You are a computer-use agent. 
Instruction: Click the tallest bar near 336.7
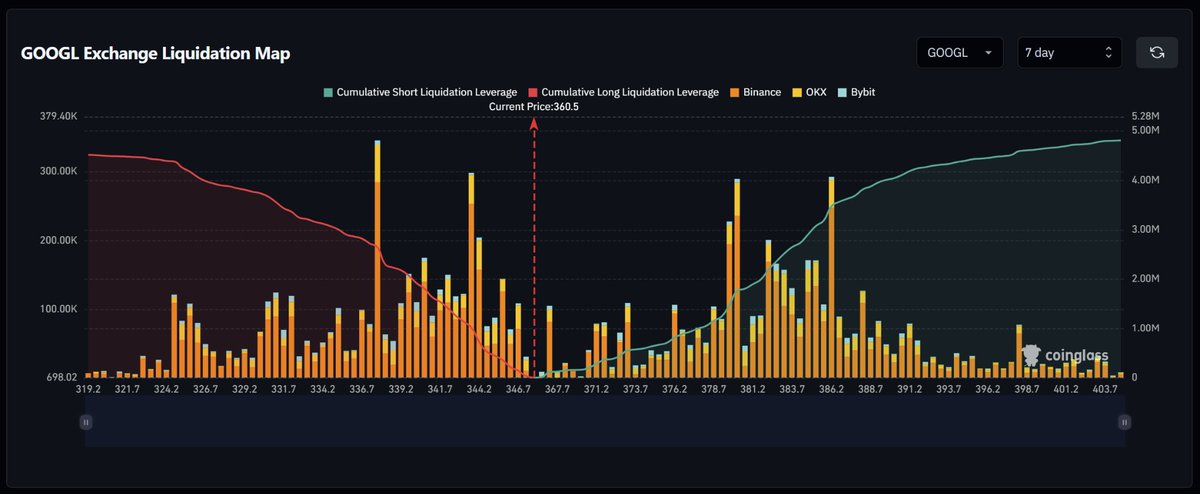(x=377, y=259)
